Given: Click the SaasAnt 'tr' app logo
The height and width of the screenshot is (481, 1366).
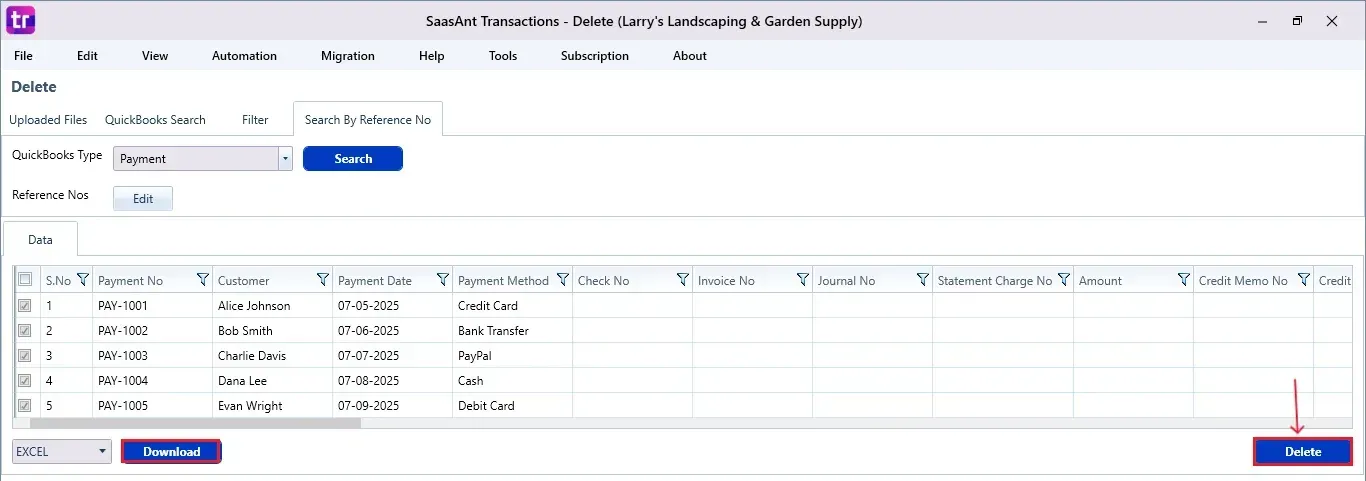Looking at the screenshot, I should 21,19.
